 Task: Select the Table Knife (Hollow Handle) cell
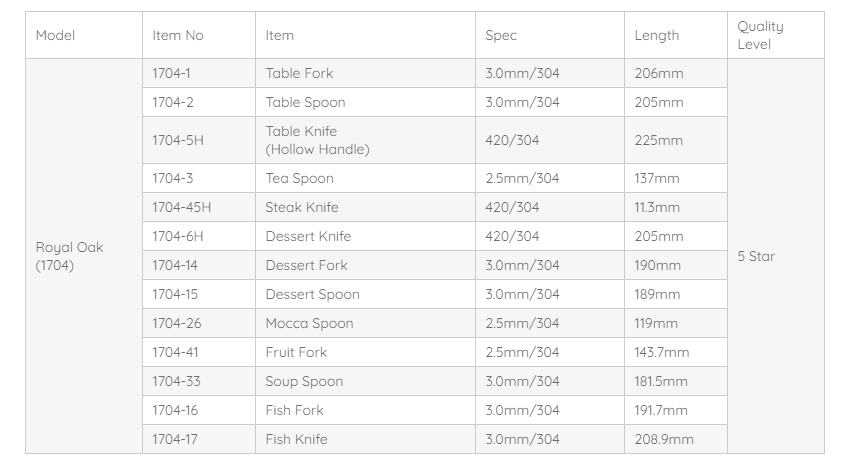(x=317, y=140)
